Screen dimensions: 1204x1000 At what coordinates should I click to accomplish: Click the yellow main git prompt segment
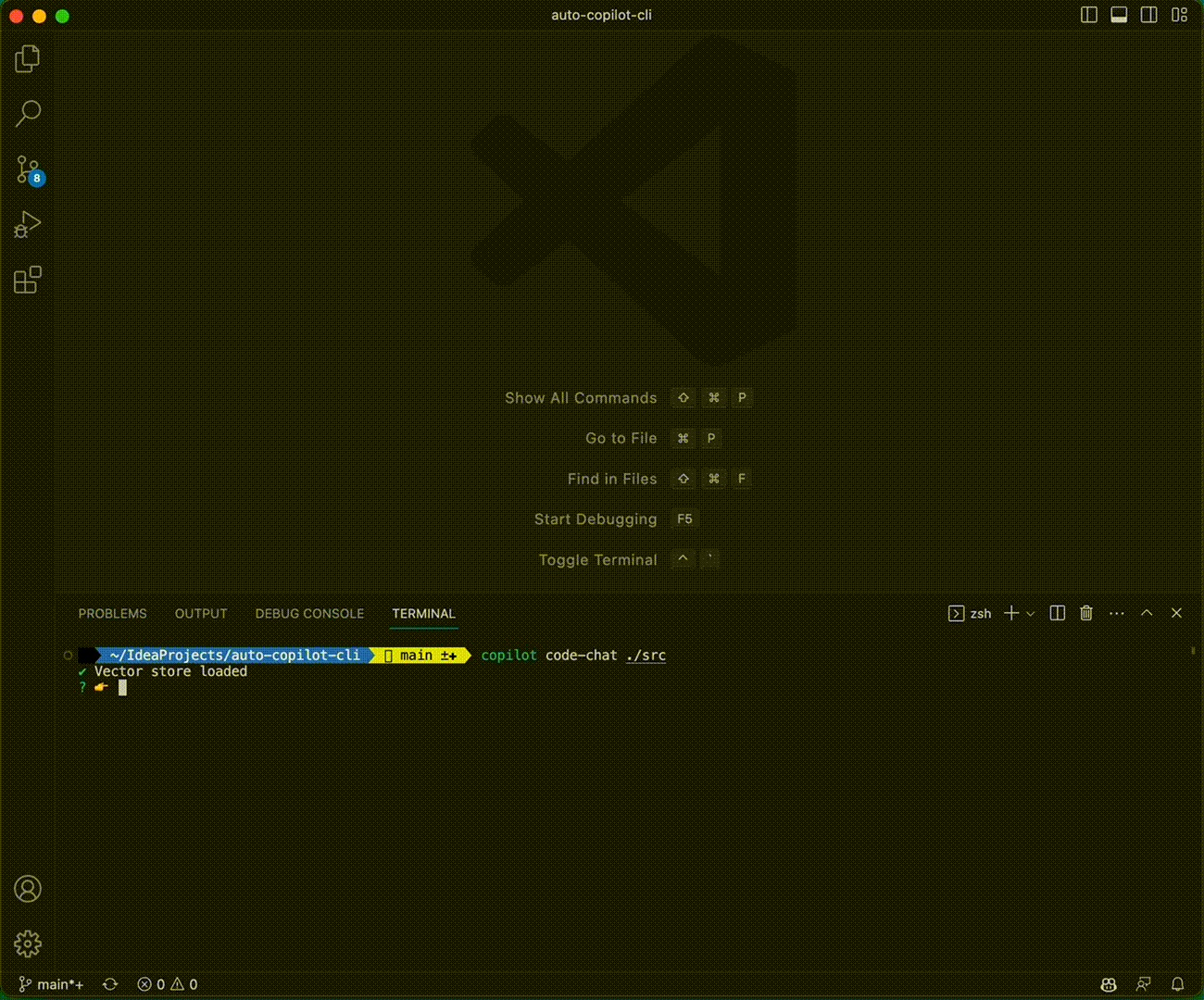[420, 655]
